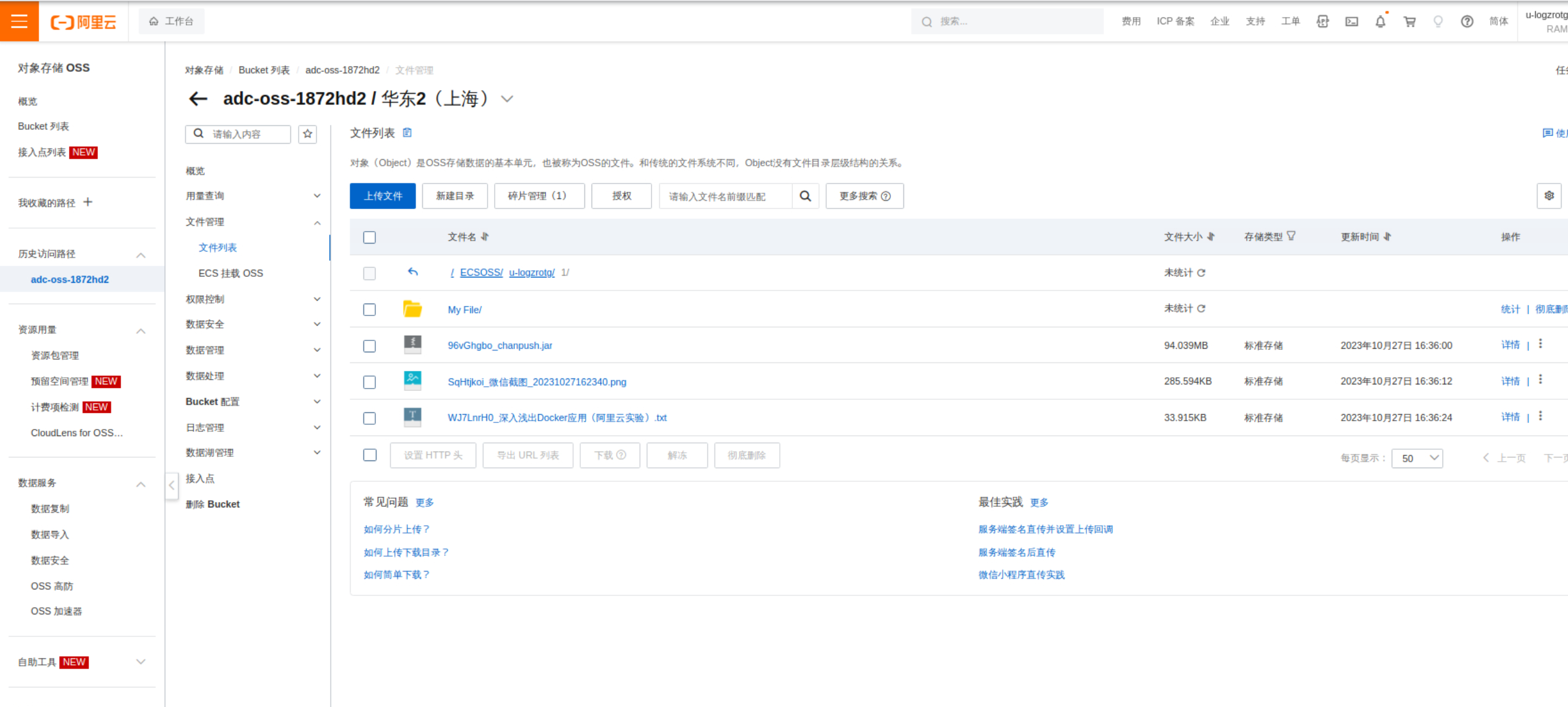
Task: Click 碎片管理 (1) button
Action: [539, 196]
